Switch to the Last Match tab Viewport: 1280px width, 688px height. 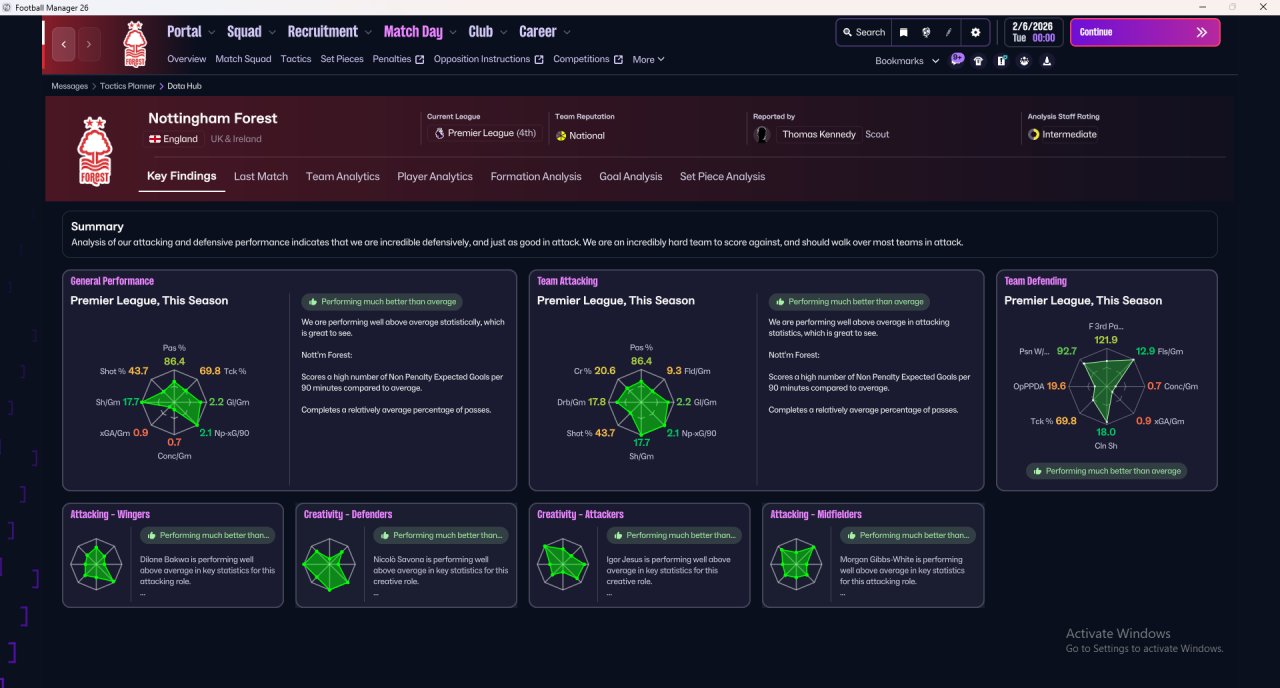tap(261, 176)
